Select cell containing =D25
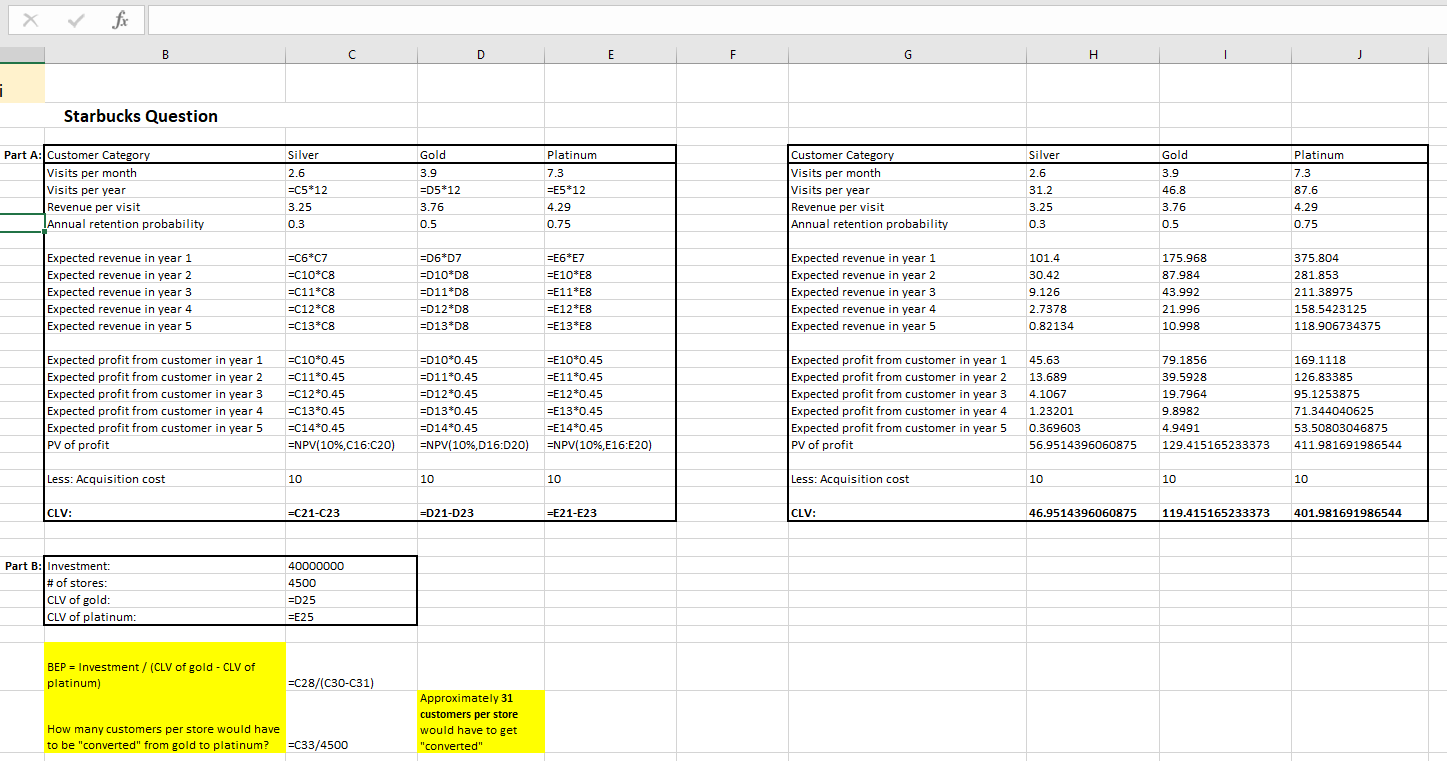Image resolution: width=1447 pixels, height=761 pixels. tap(351, 599)
